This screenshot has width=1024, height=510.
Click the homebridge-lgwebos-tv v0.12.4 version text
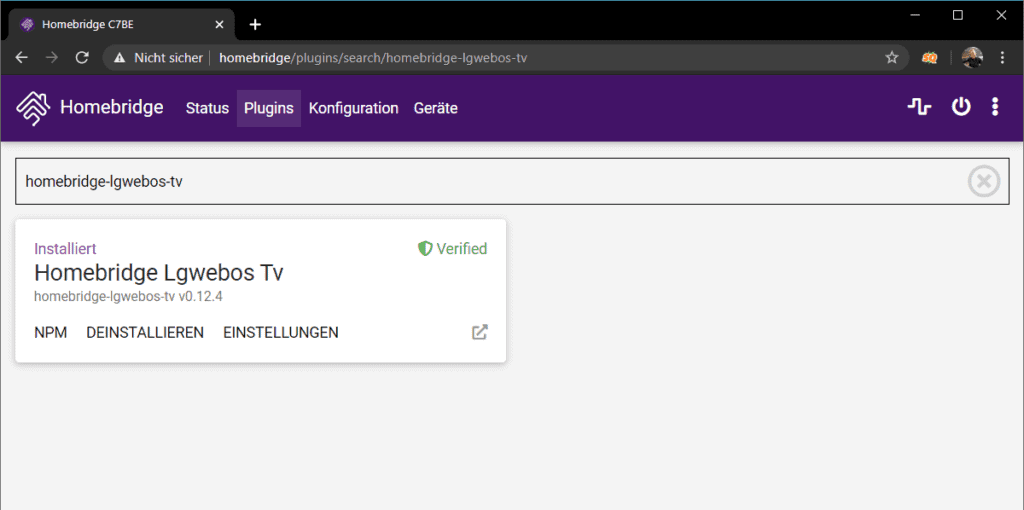click(x=130, y=296)
